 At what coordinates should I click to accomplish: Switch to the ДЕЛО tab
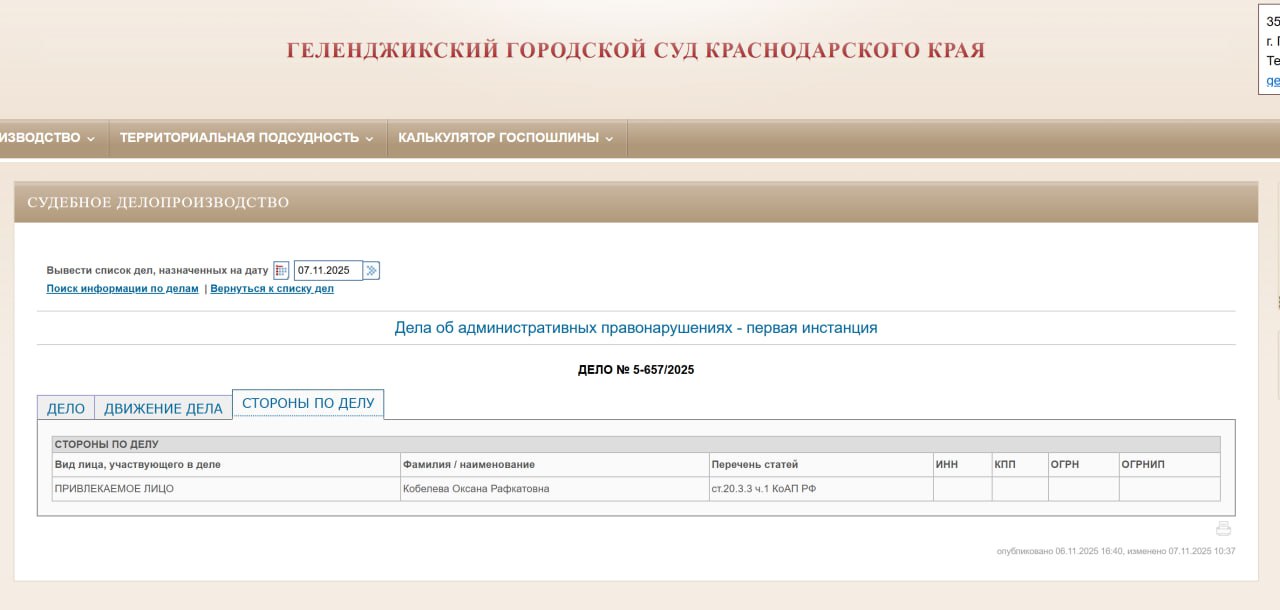tap(65, 407)
